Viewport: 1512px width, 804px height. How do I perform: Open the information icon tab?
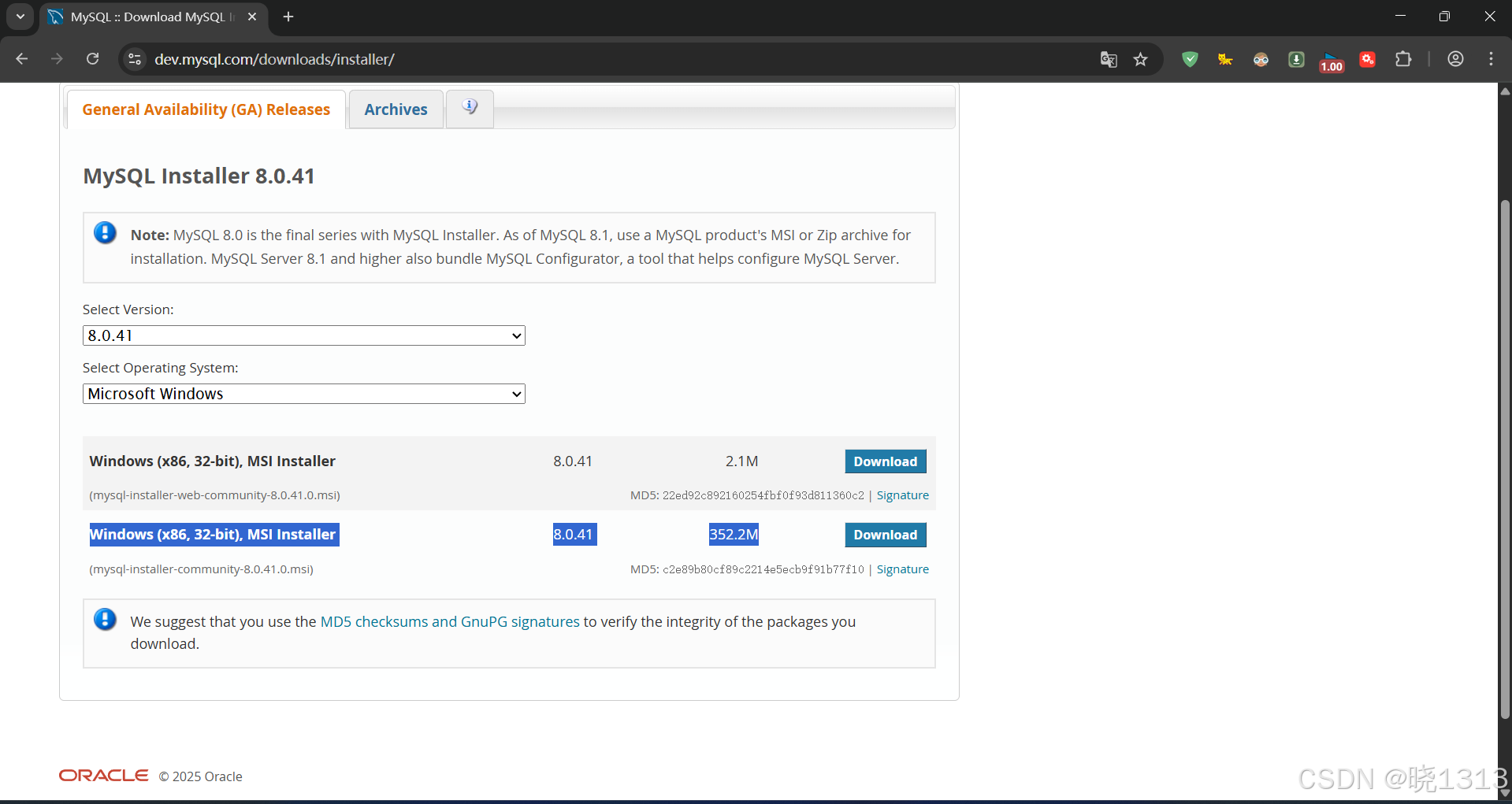[470, 109]
